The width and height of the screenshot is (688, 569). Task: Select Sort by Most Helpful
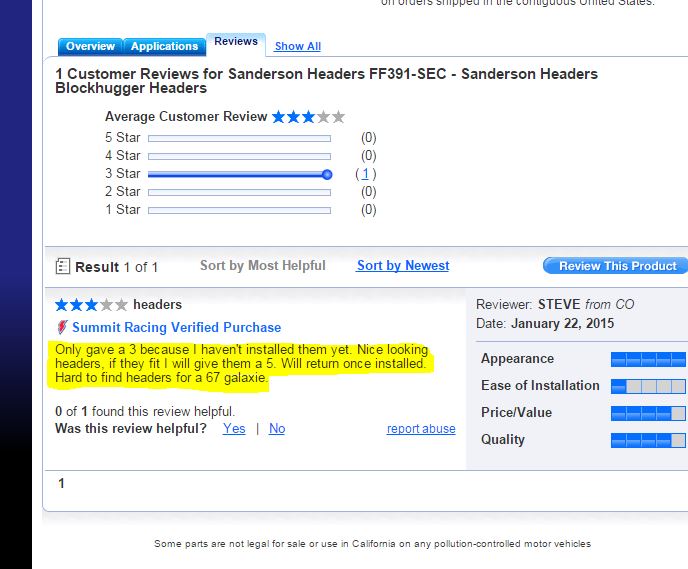(262, 265)
